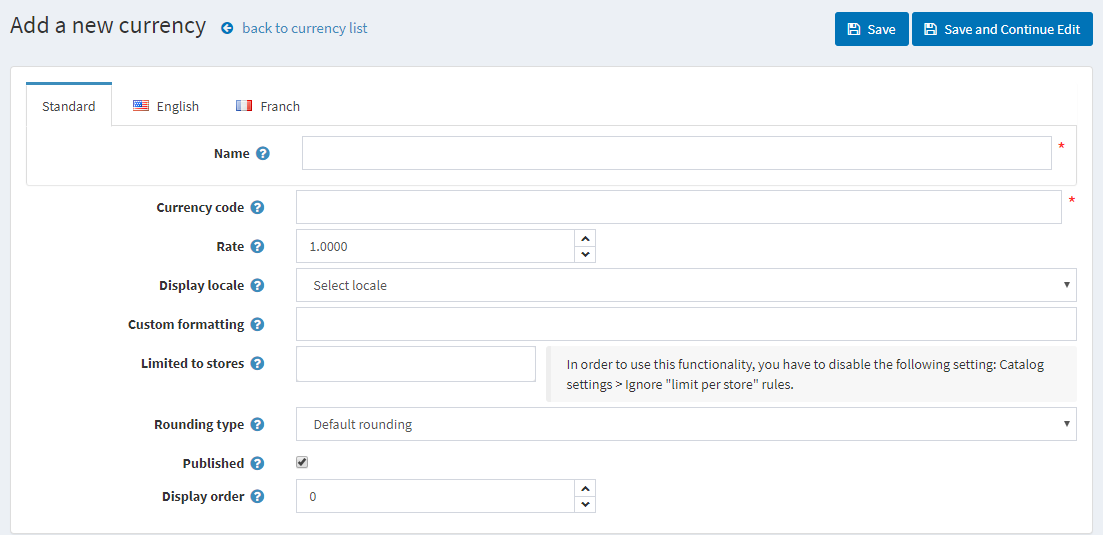Image resolution: width=1103 pixels, height=535 pixels.
Task: Uncheck the Published checkbox
Action: [x=302, y=463]
